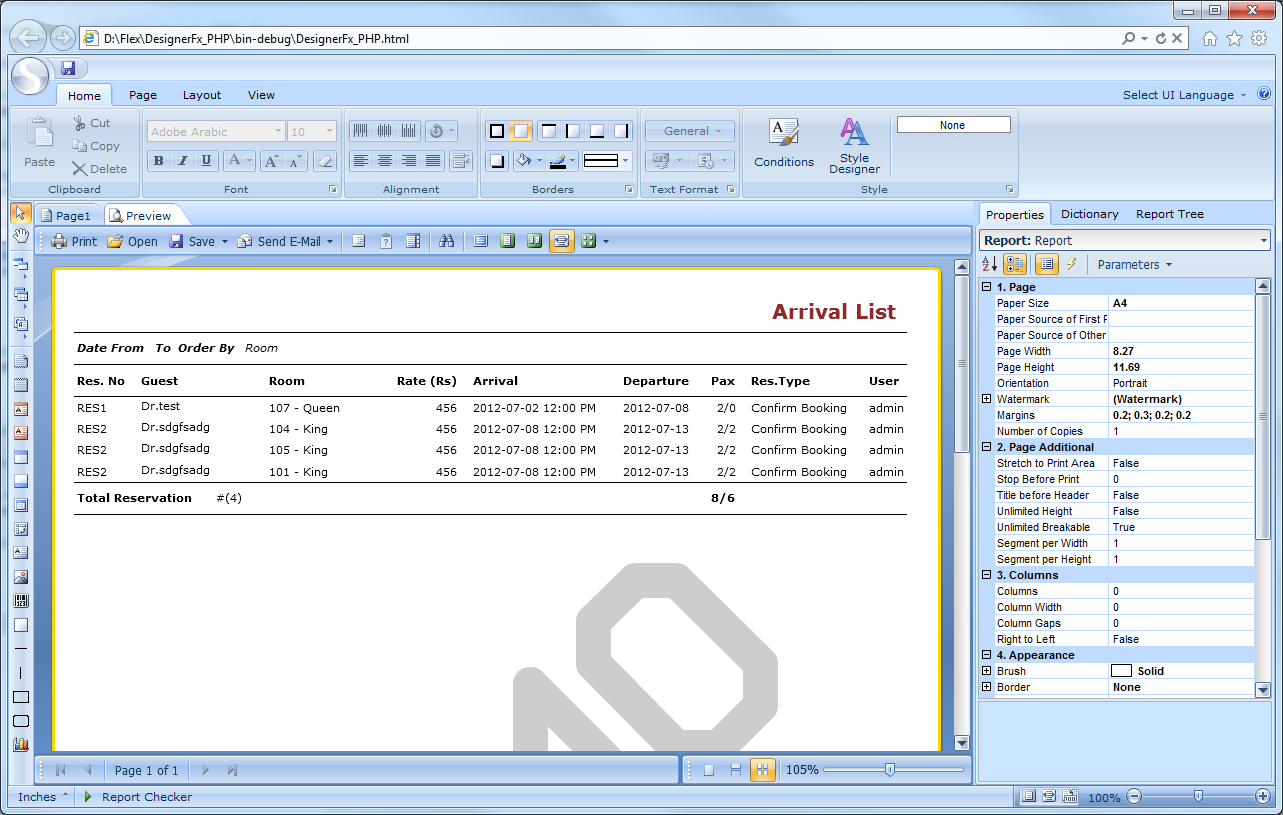
Task: Toggle Underline formatting
Action: tap(207, 160)
